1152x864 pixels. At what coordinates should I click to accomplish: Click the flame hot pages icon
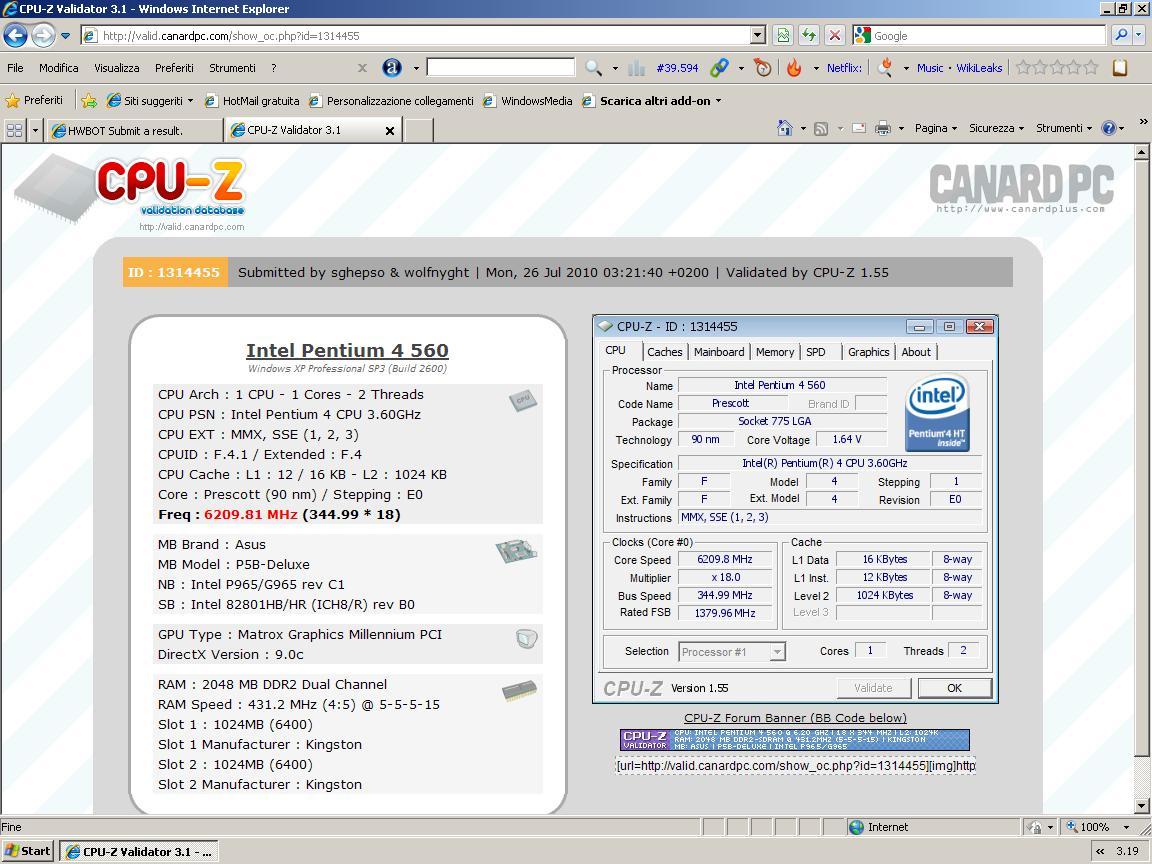pyautogui.click(x=794, y=68)
